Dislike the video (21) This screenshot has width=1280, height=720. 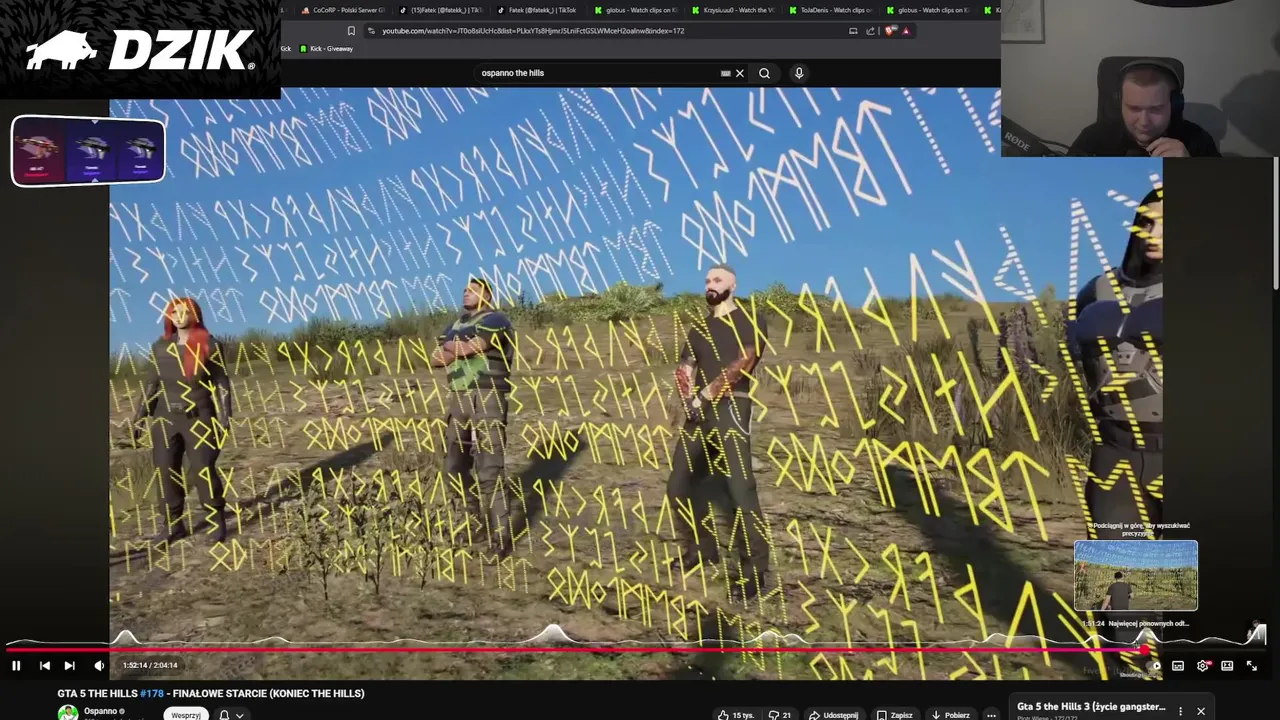click(x=779, y=715)
